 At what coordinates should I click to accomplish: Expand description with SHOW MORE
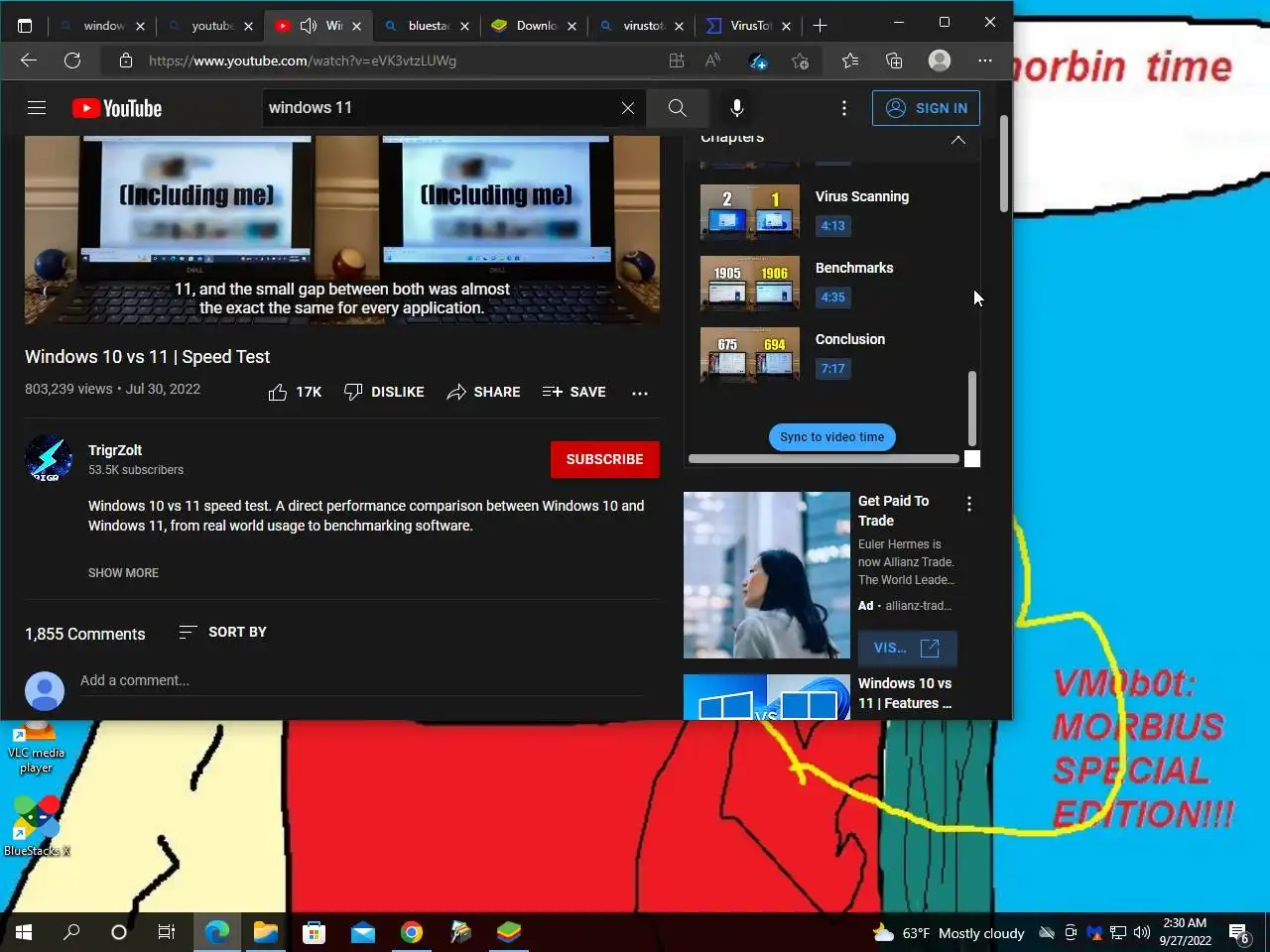(x=123, y=572)
